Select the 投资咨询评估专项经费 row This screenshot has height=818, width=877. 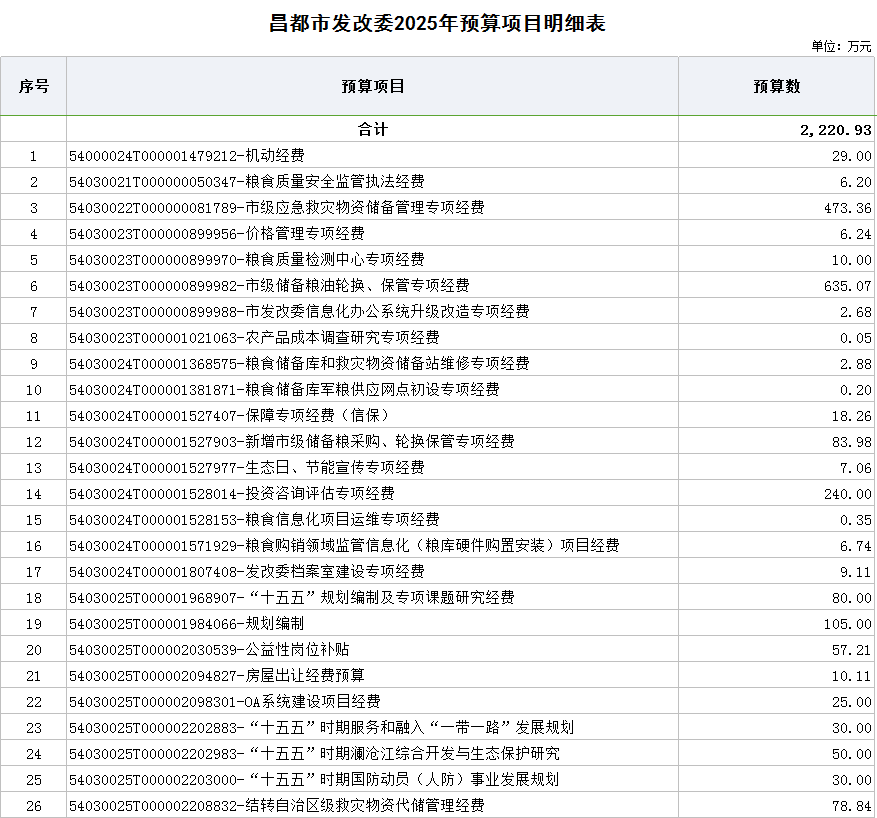point(232,494)
